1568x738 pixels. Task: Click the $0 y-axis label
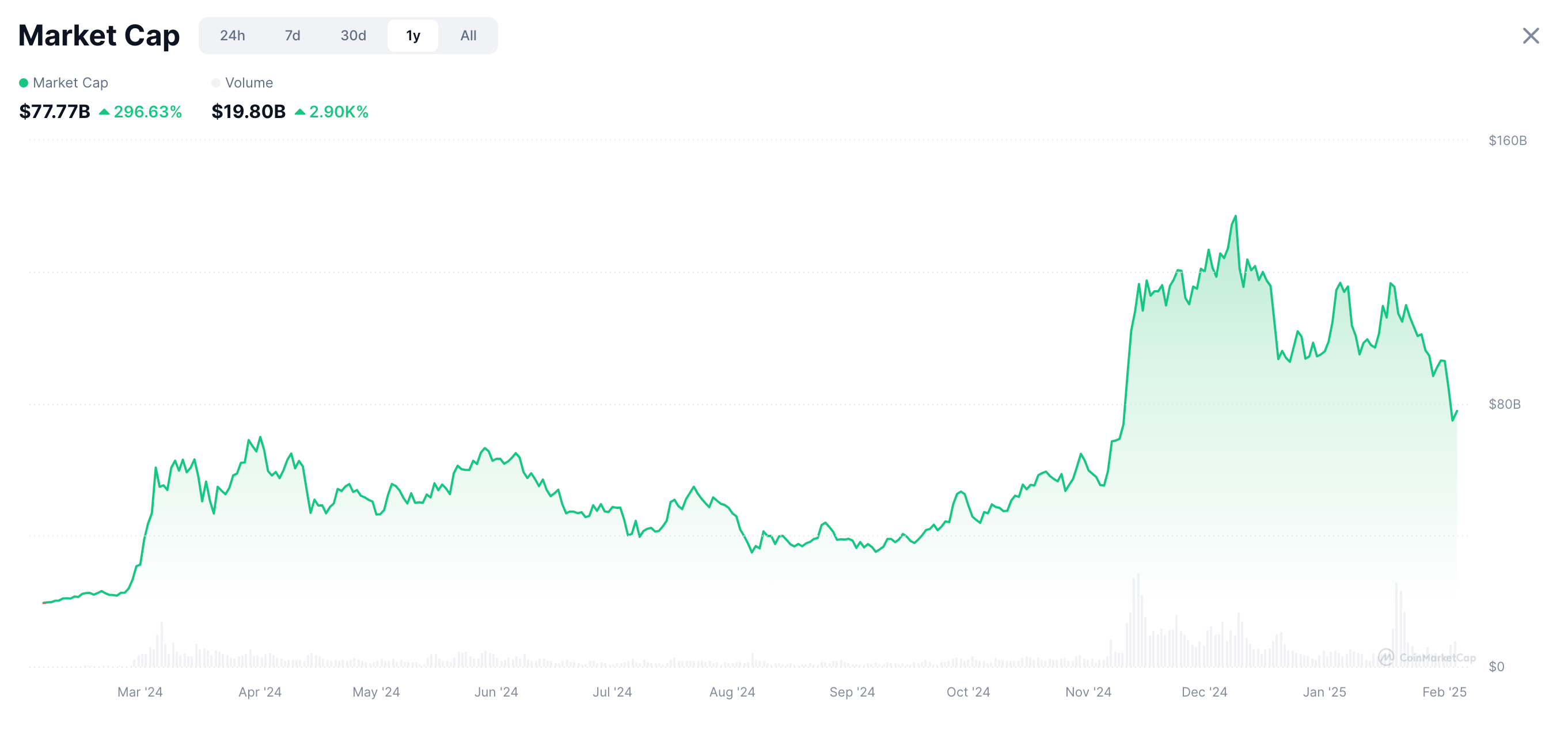[x=1496, y=667]
